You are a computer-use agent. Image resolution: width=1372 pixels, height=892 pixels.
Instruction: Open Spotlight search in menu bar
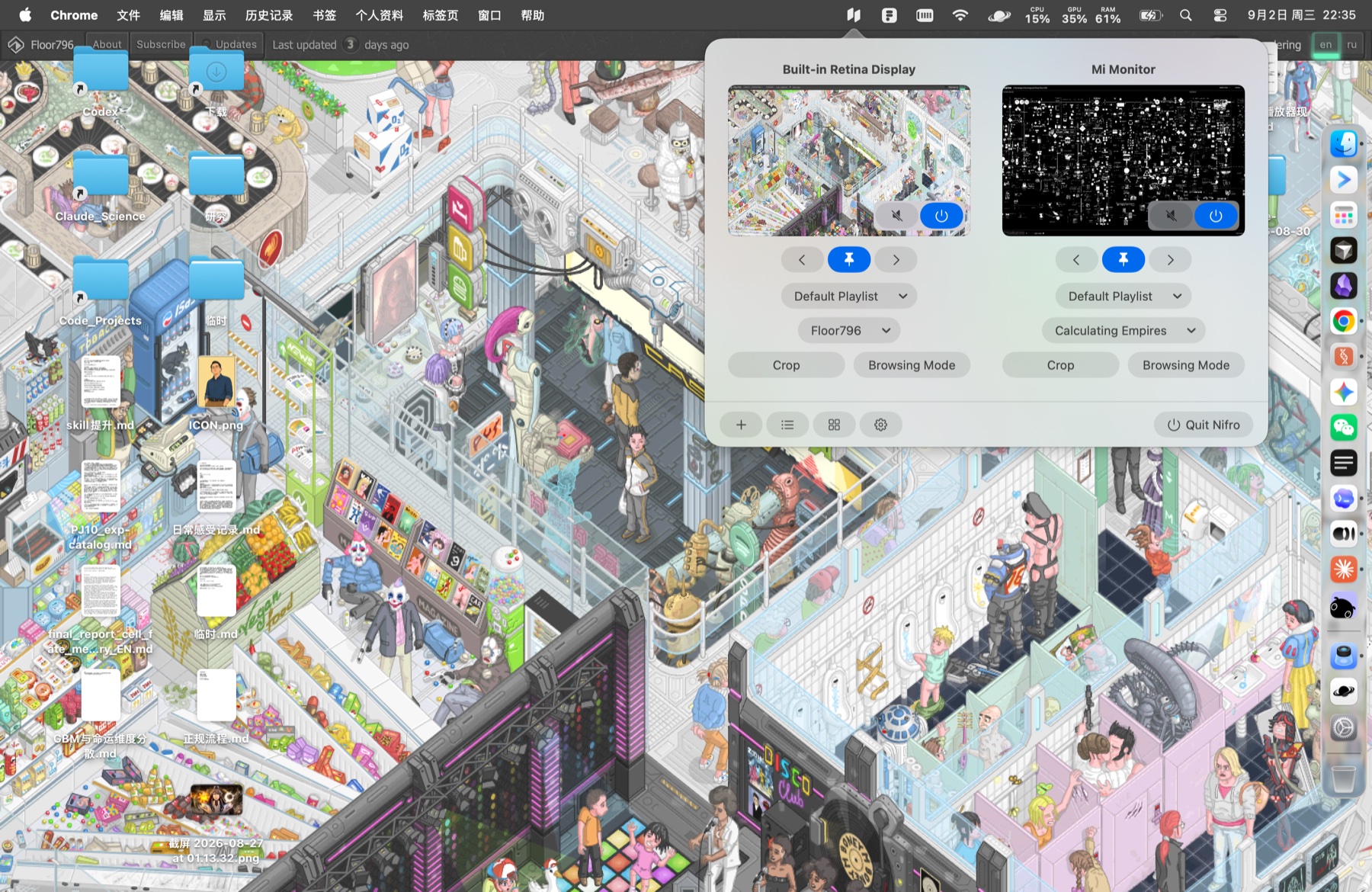click(x=1185, y=15)
